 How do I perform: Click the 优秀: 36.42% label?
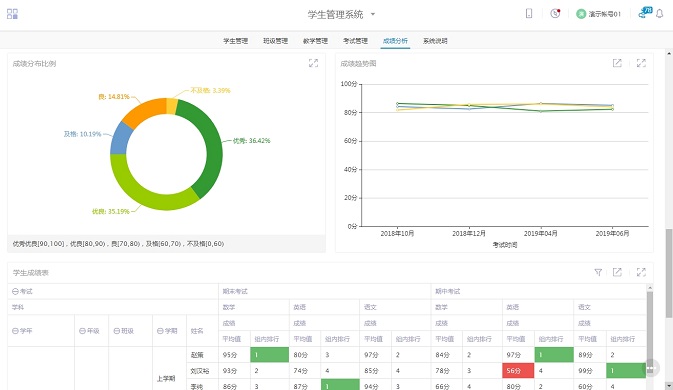(252, 140)
